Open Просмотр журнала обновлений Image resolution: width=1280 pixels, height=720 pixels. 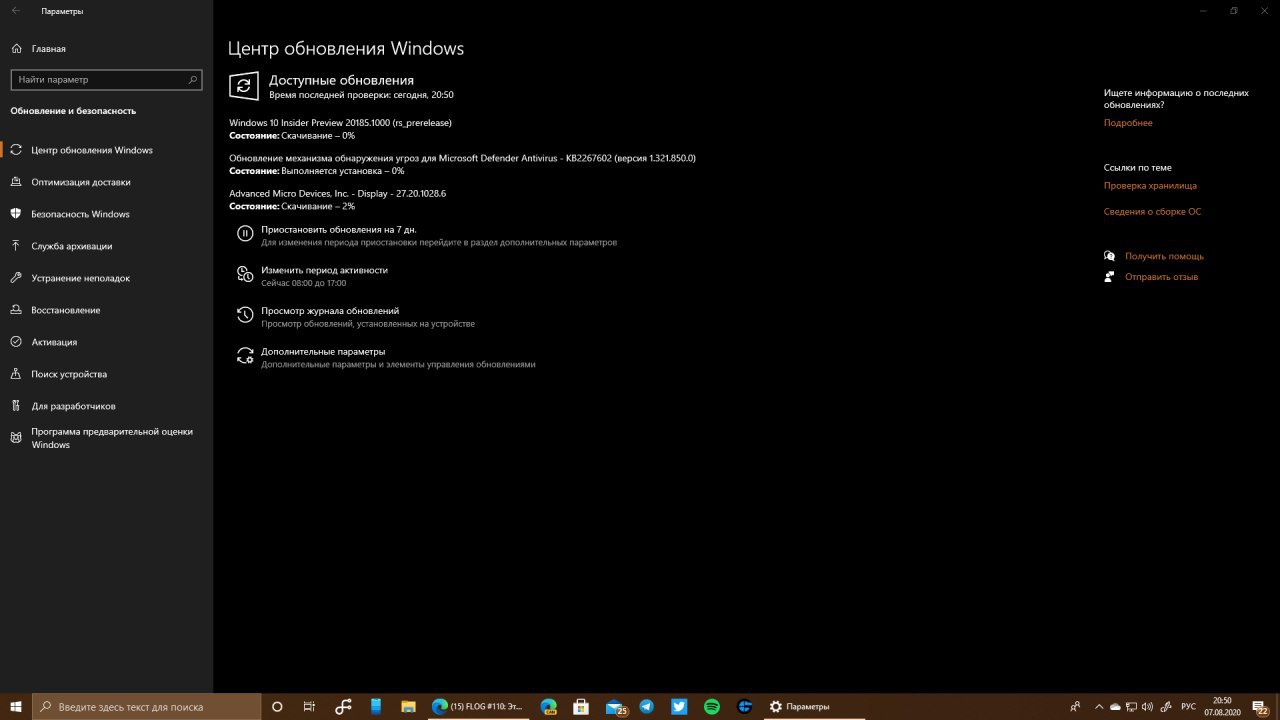point(330,311)
